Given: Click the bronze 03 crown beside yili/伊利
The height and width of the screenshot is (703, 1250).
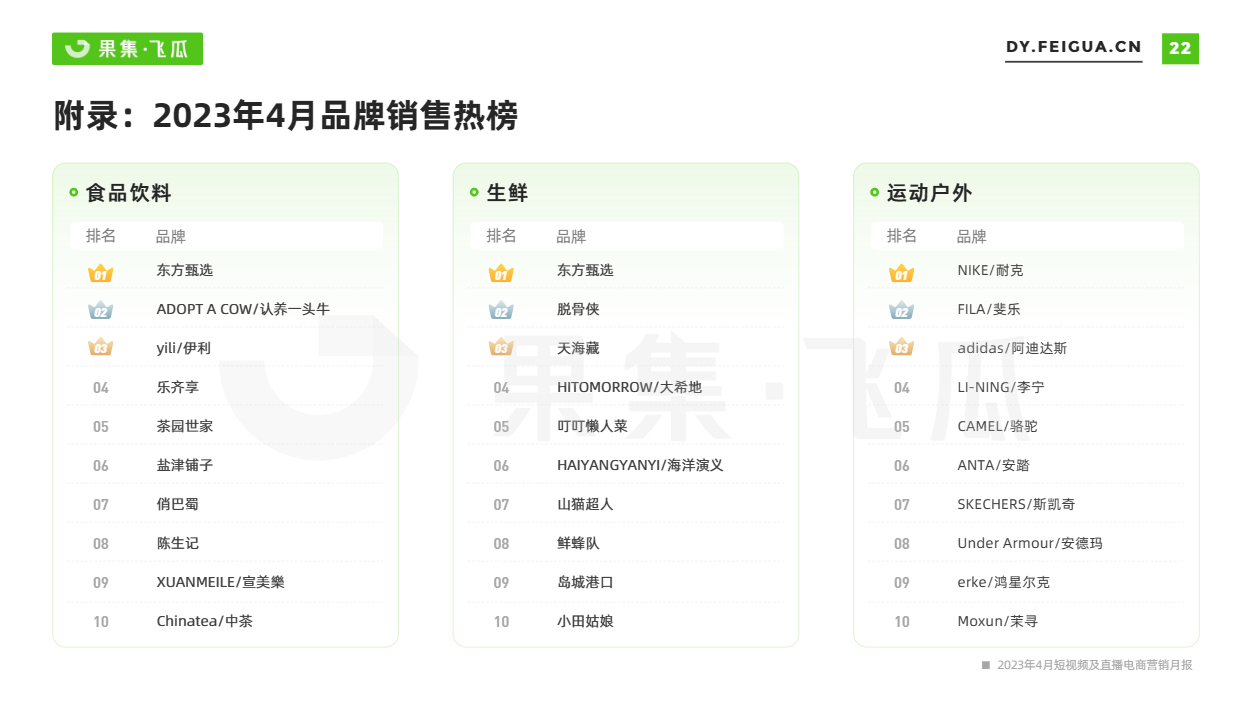Looking at the screenshot, I should coord(101,348).
